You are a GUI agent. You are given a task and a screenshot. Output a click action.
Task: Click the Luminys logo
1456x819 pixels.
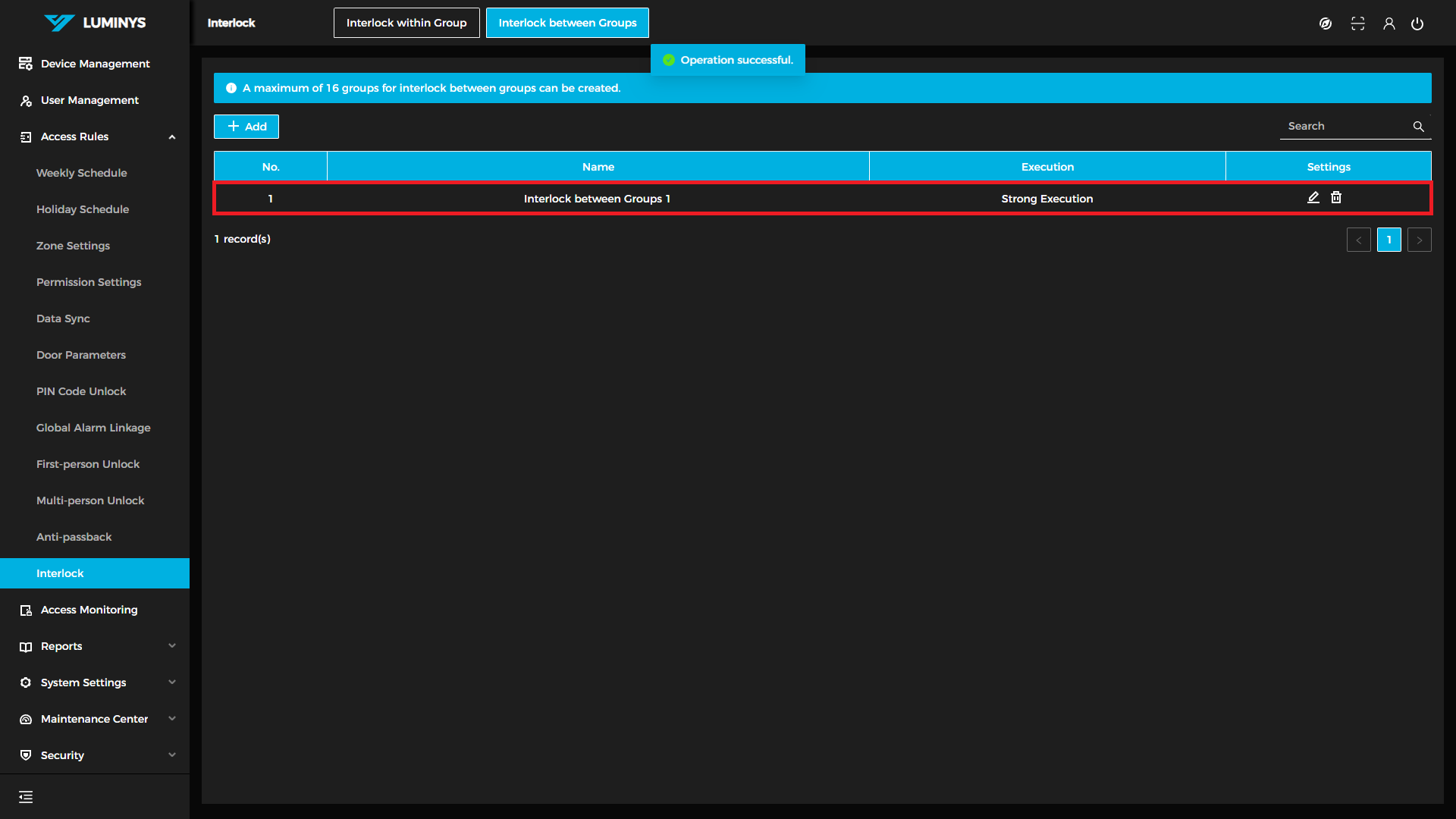click(95, 23)
